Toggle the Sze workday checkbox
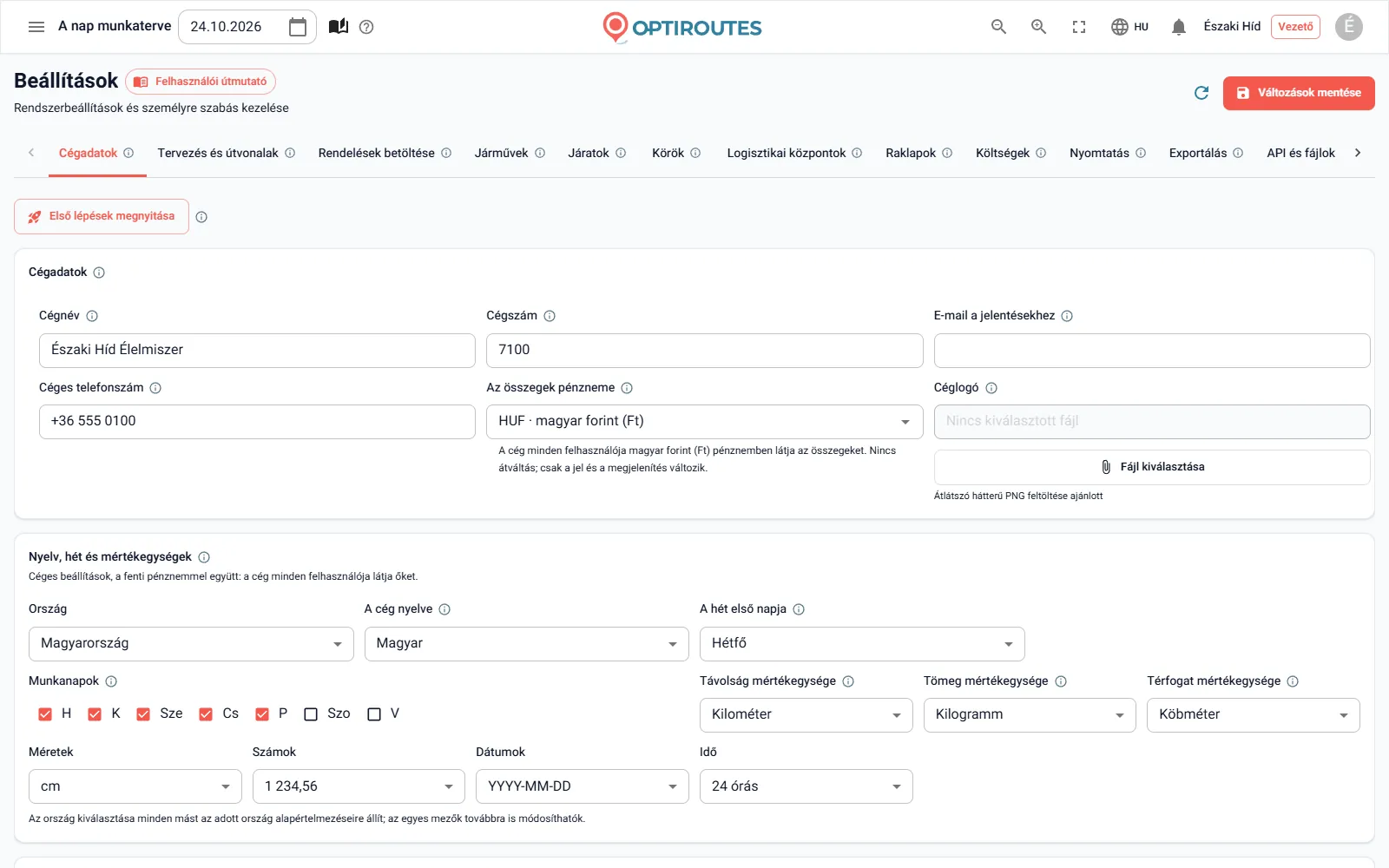The image size is (1389, 868). [x=143, y=714]
